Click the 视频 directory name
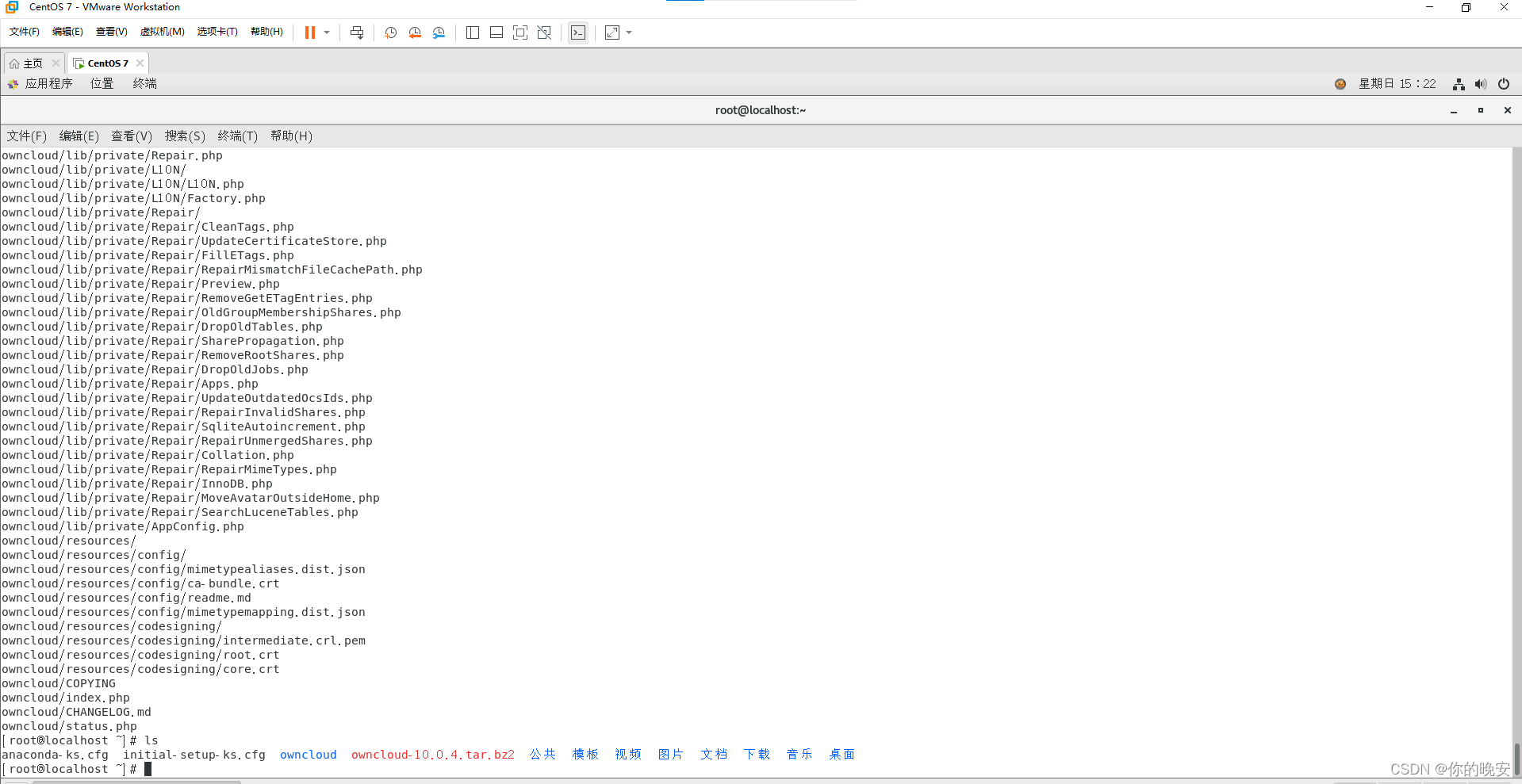The height and width of the screenshot is (784, 1522). 628,755
